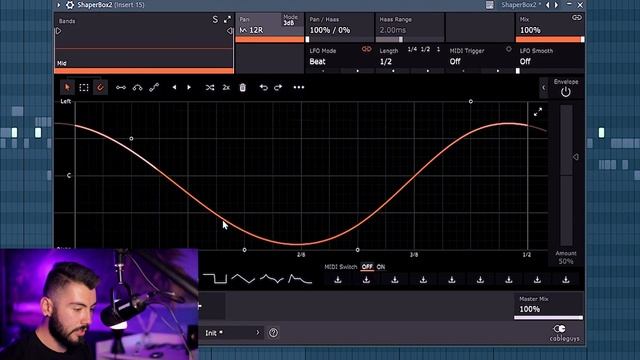Set length to 1/4 preset
This screenshot has height=360, width=640.
(x=412, y=49)
